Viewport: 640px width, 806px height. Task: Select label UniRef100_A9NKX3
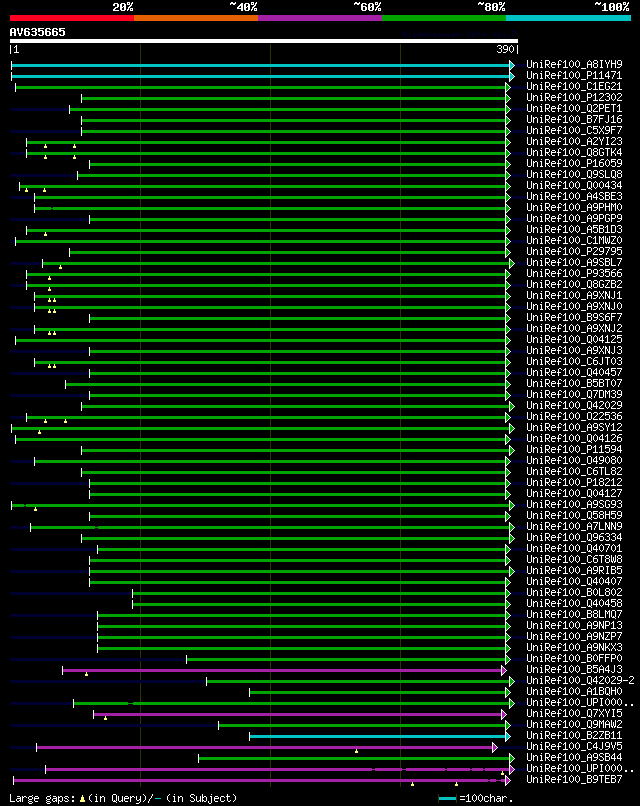click(574, 648)
